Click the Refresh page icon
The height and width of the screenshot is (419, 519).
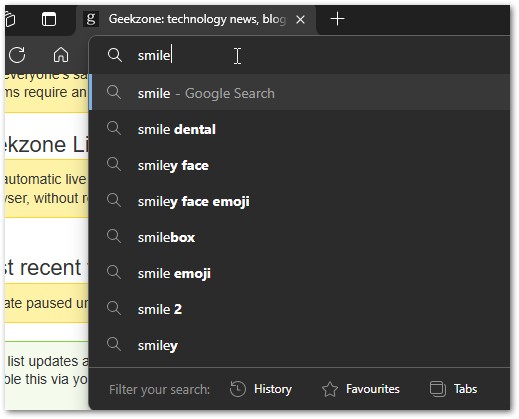click(17, 55)
